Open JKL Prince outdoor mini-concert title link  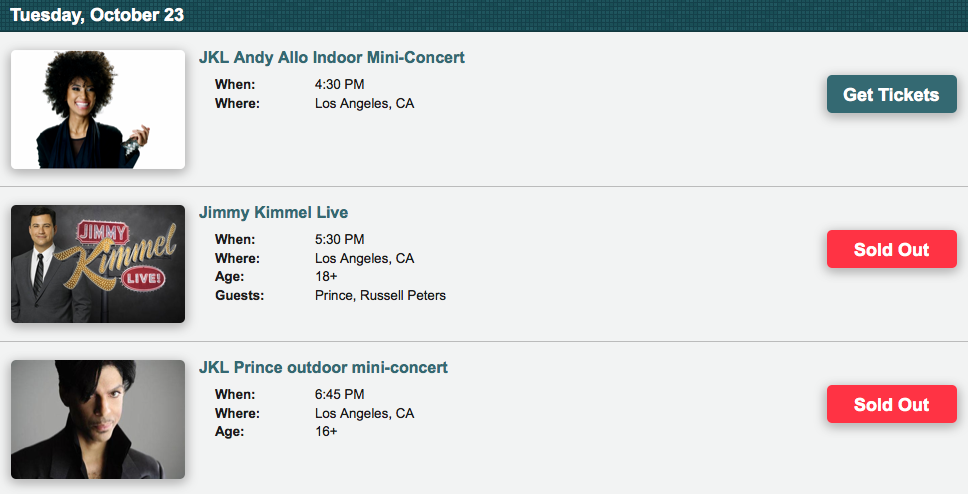[x=323, y=368]
